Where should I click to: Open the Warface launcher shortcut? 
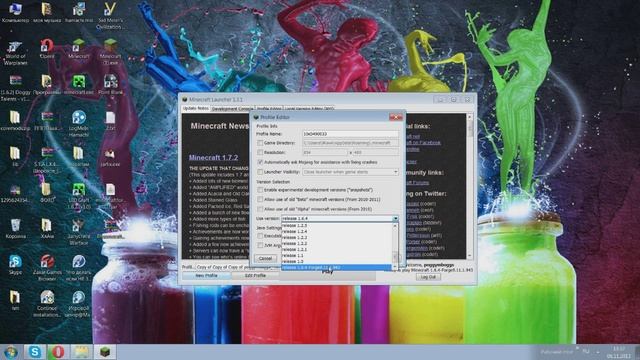[x=78, y=232]
